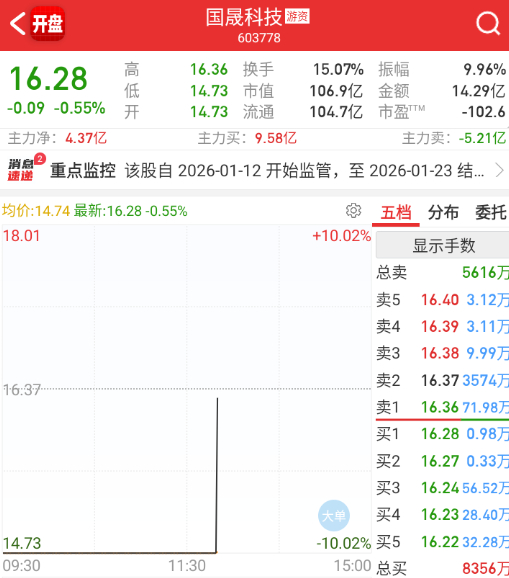Tap stock code 603778
This screenshot has height=578, width=509.
pyautogui.click(x=259, y=38)
